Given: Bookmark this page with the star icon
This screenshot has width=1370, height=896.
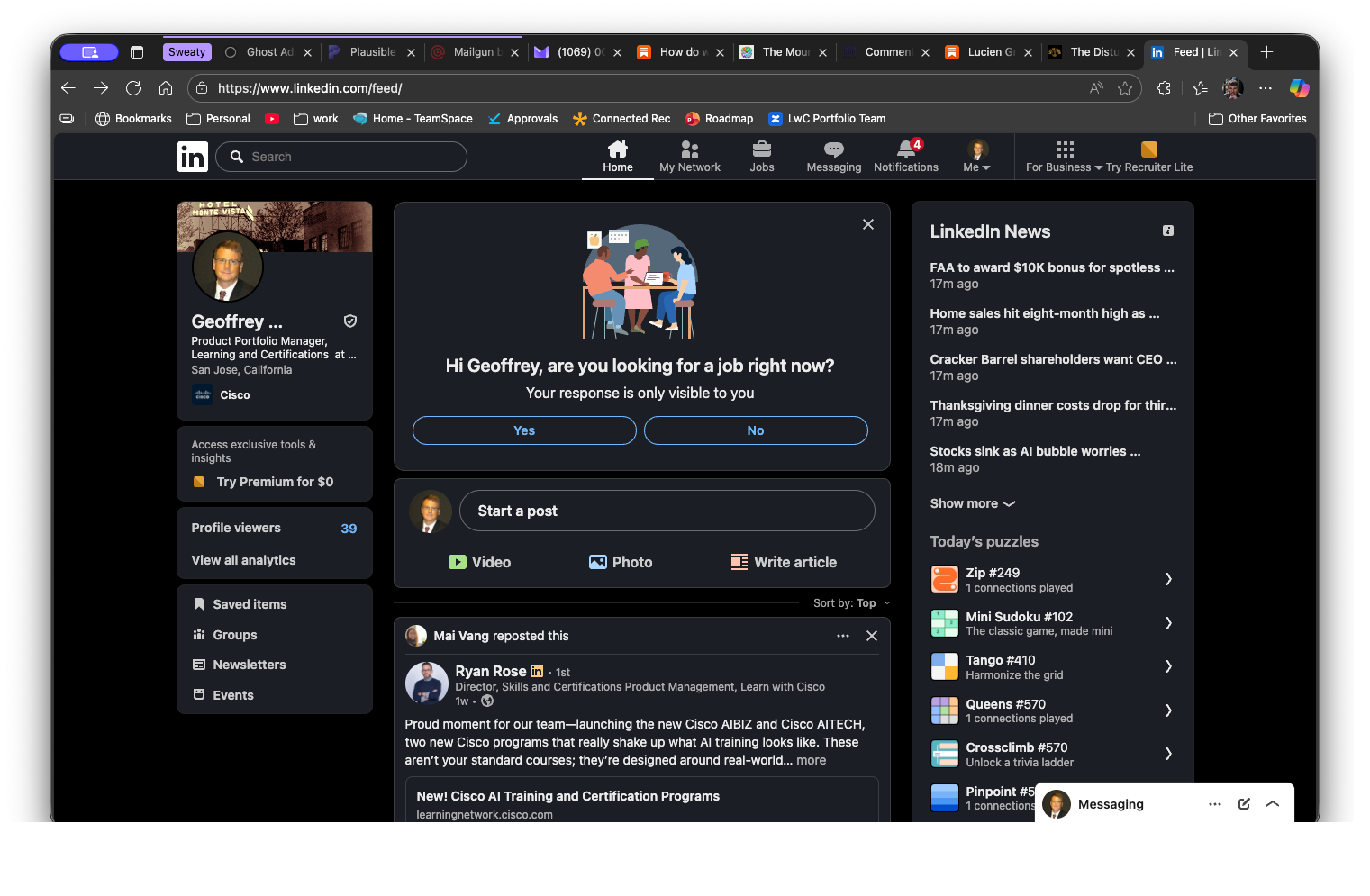Looking at the screenshot, I should tap(1125, 88).
